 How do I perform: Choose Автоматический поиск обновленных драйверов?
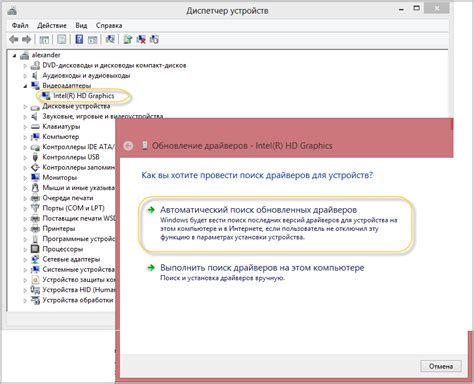[276, 224]
